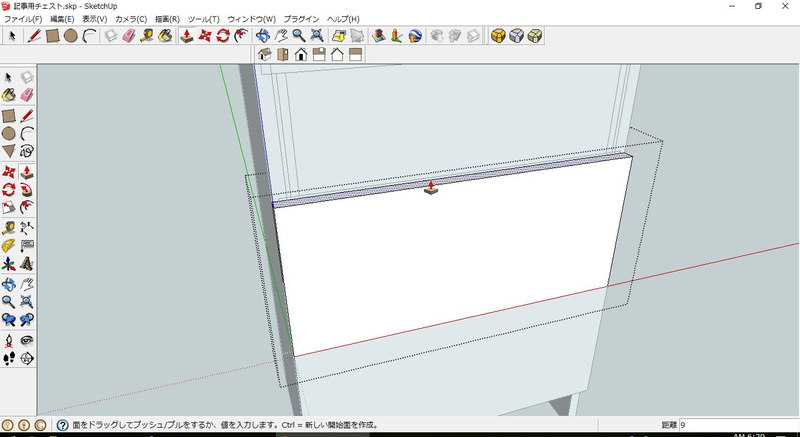
Task: Open the ファイル(F) menu
Action: click(23, 19)
